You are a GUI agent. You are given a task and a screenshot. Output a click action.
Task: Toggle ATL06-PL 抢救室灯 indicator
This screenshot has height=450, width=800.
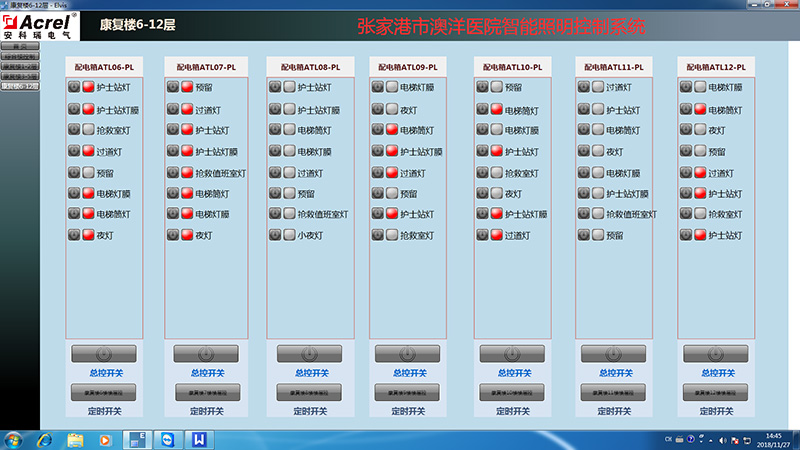point(88,130)
